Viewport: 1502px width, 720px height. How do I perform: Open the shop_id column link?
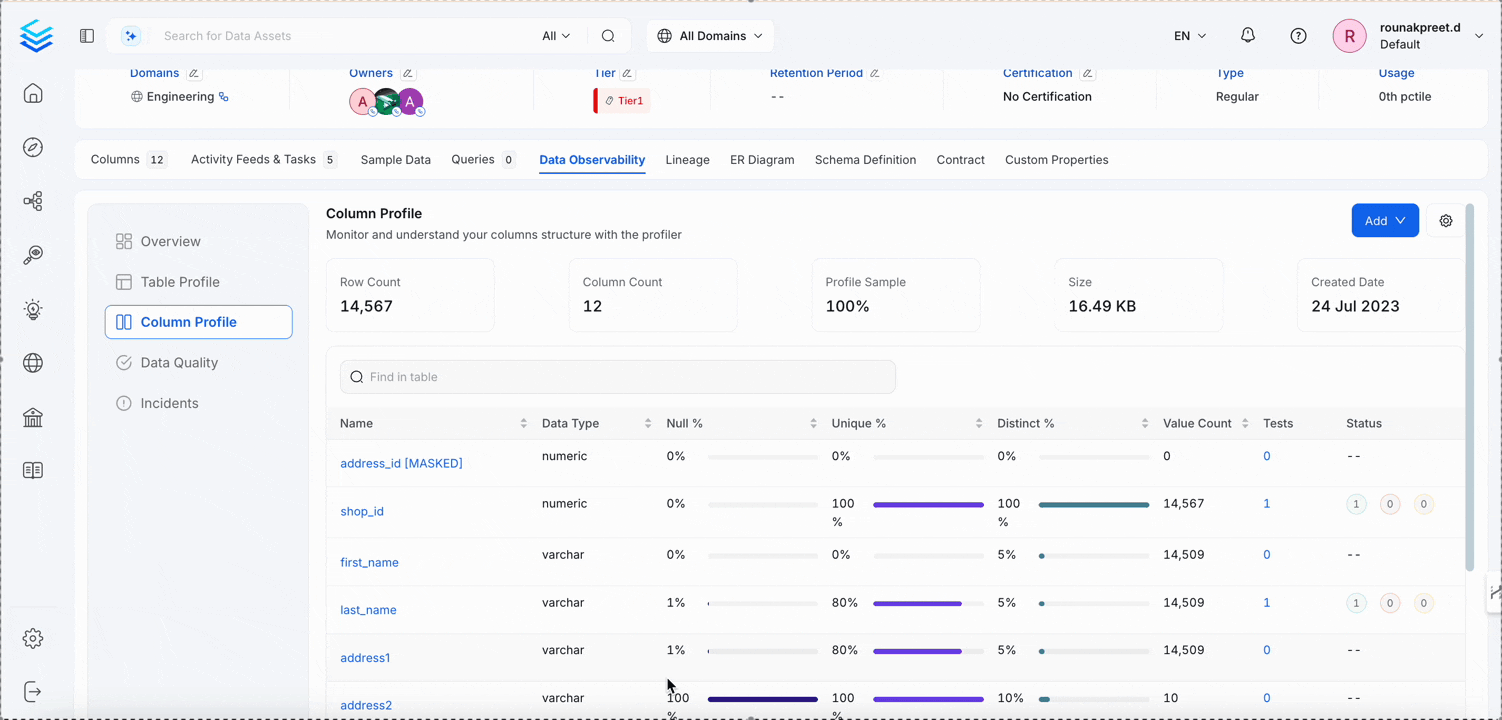click(x=362, y=511)
